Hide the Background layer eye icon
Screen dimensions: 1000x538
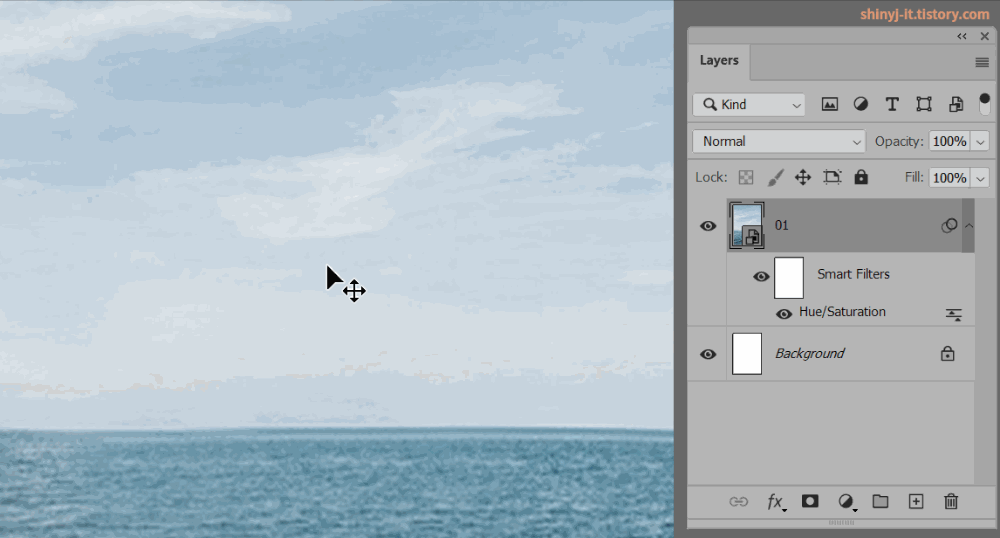click(x=708, y=354)
